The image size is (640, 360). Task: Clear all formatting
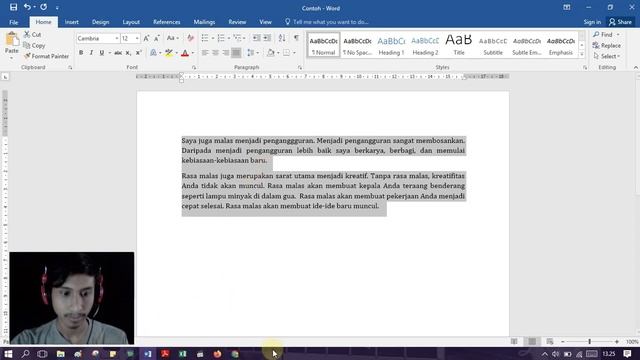tap(190, 38)
